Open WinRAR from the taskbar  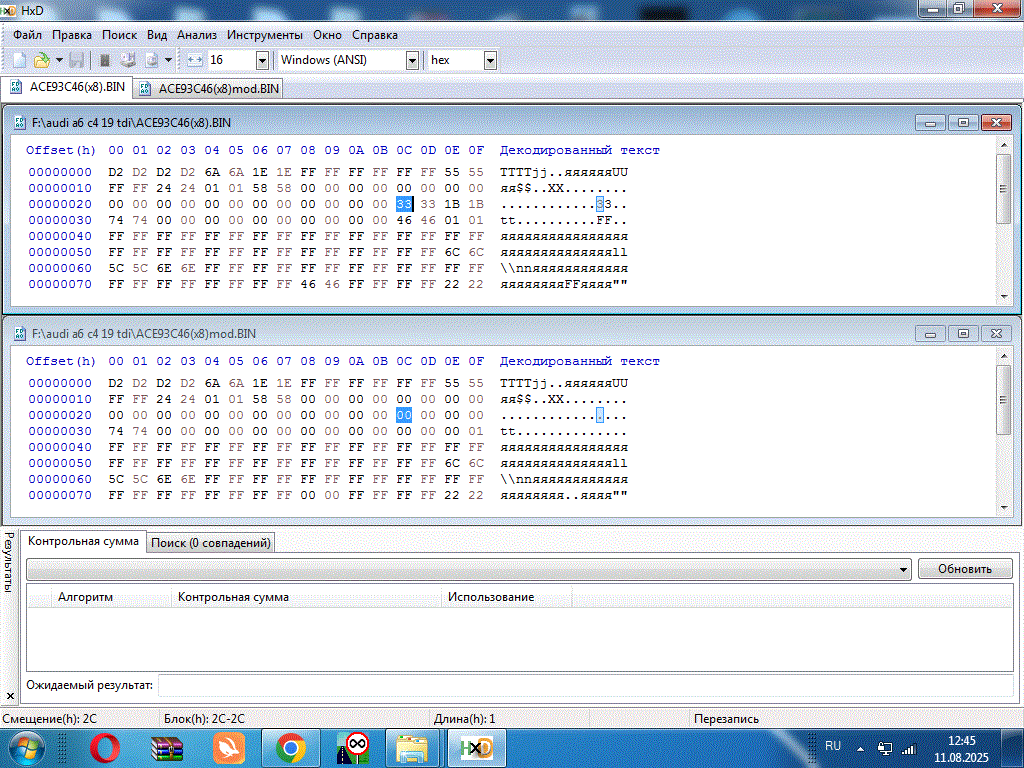167,748
